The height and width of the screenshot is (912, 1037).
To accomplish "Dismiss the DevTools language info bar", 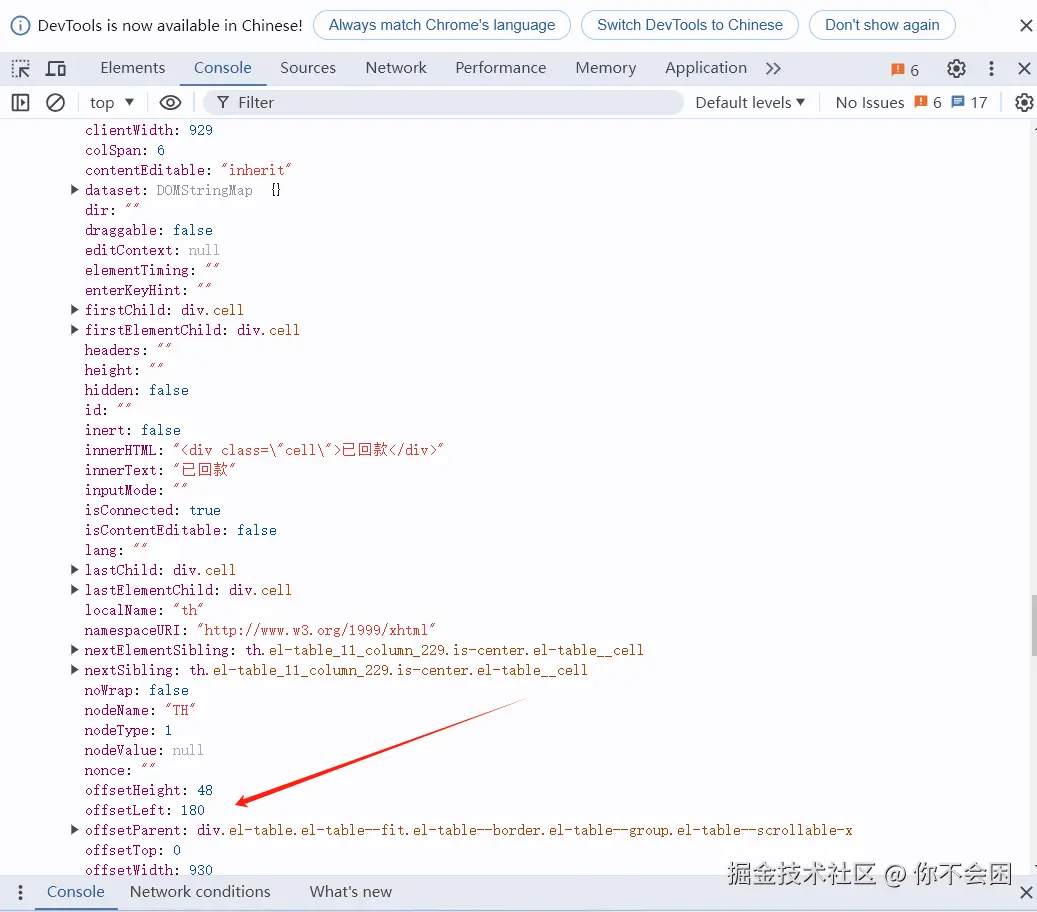I will [x=1026, y=25].
